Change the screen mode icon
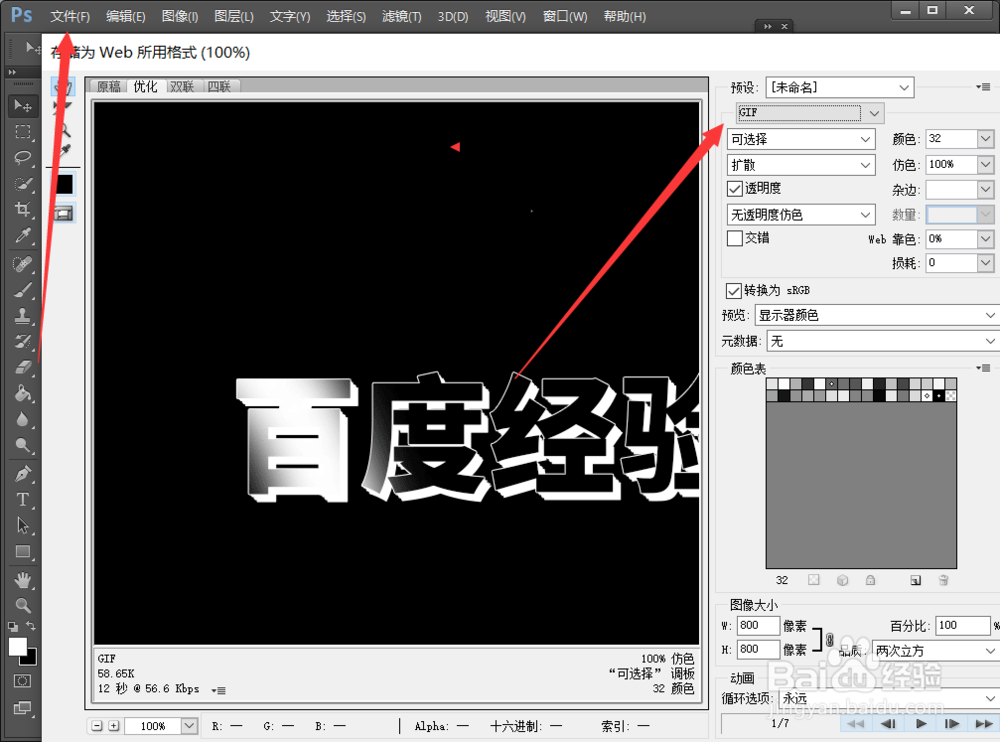 pyautogui.click(x=22, y=707)
